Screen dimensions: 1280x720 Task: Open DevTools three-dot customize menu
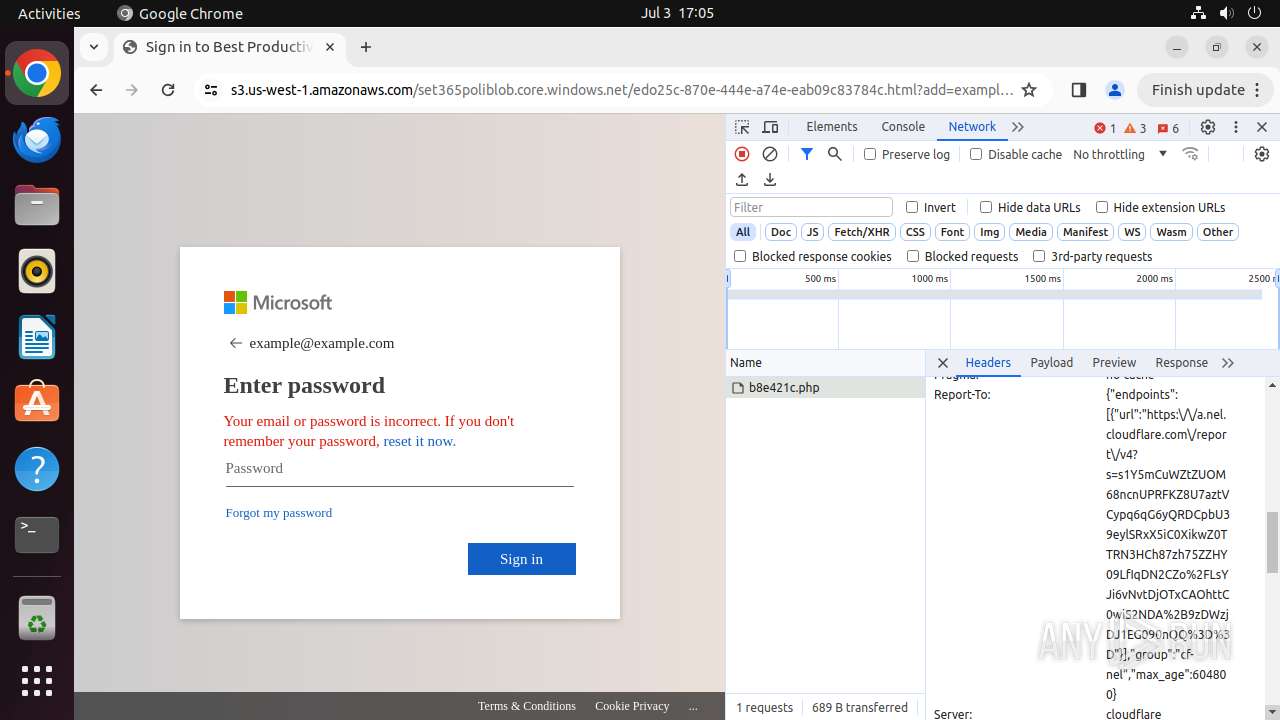click(1236, 127)
